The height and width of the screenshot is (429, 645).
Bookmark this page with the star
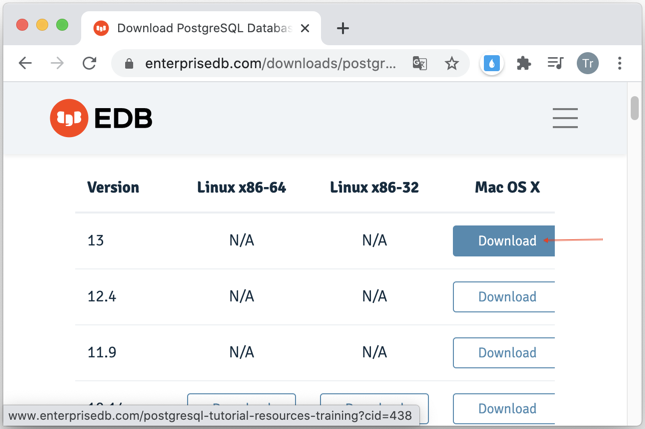click(x=452, y=63)
